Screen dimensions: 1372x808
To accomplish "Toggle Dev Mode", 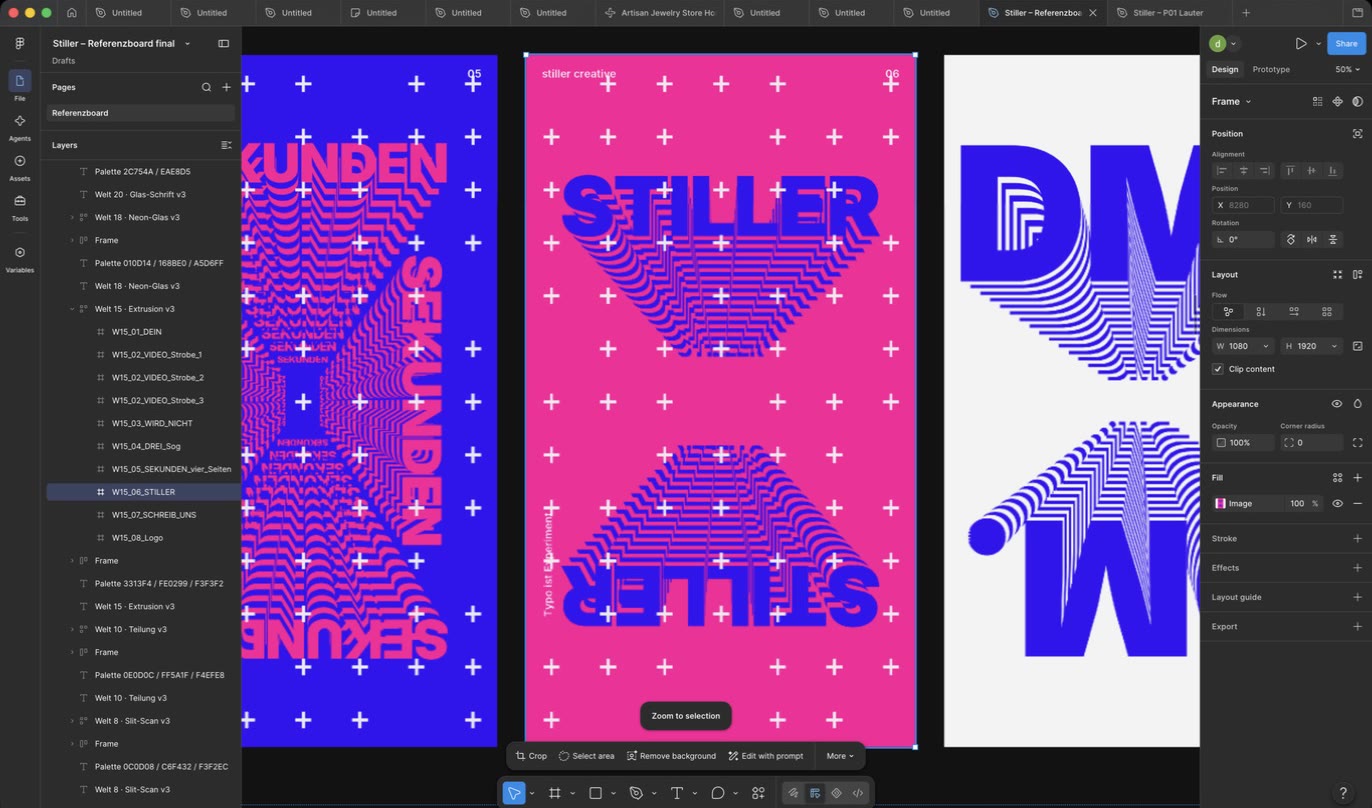I will (858, 793).
